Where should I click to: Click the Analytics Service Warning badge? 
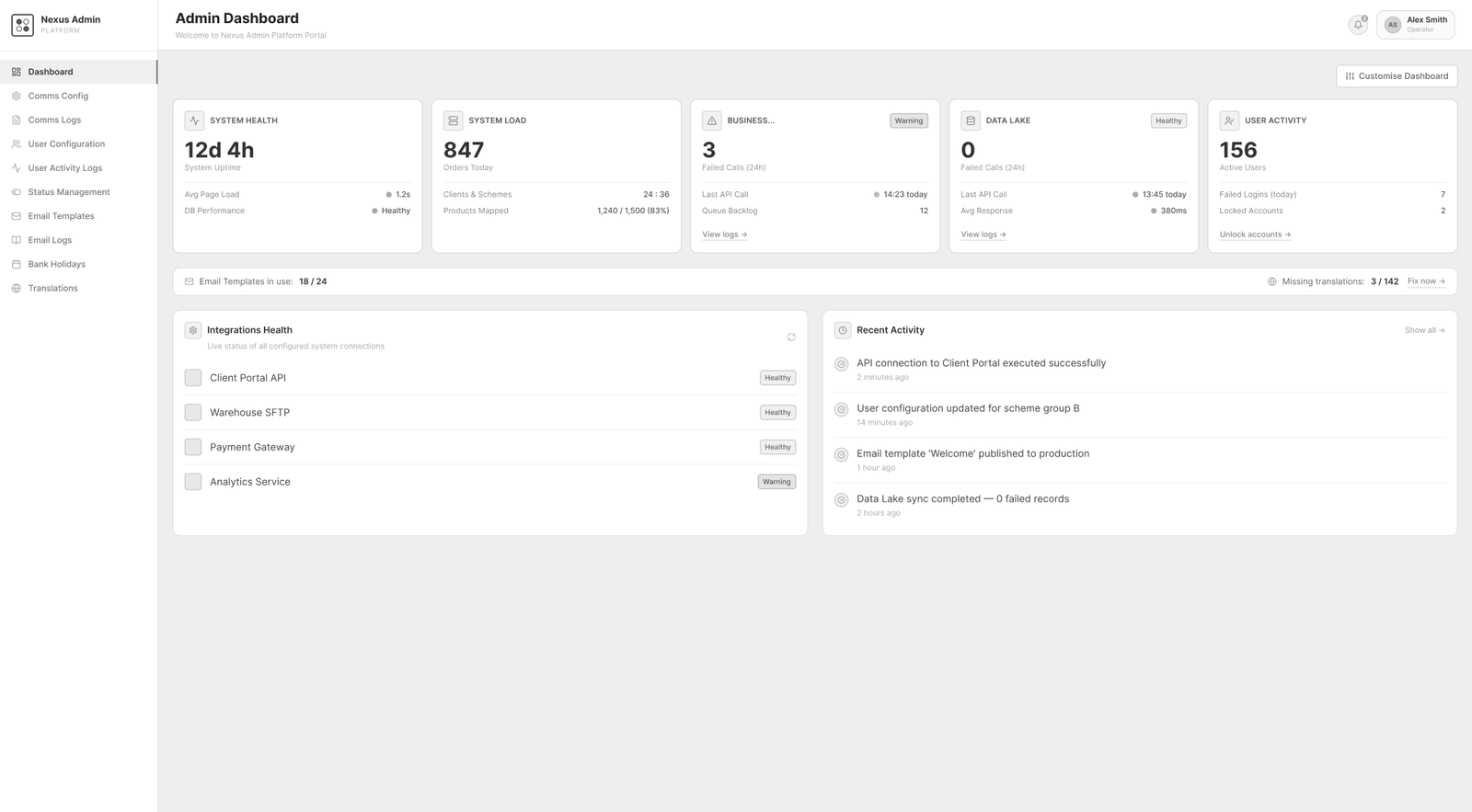[x=776, y=482]
